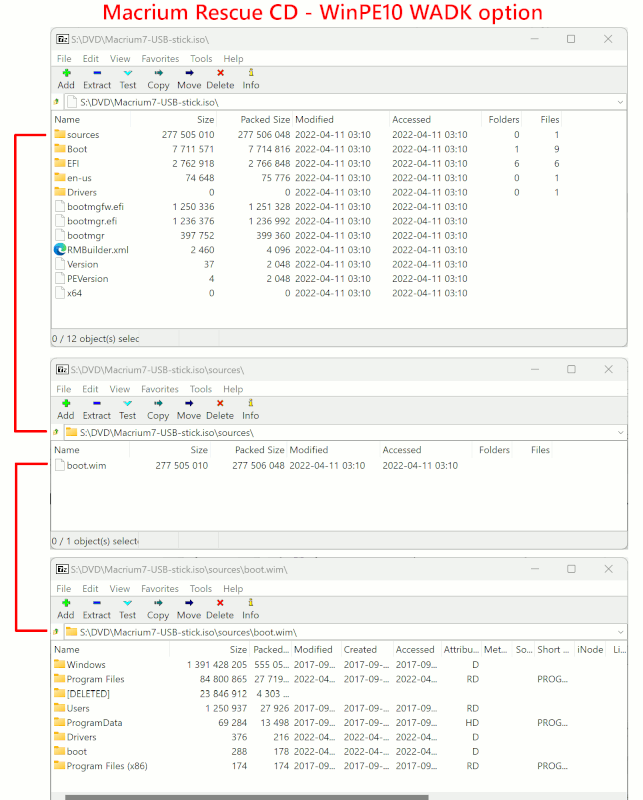Click Copy icon in the boot.wim window

coord(158,603)
